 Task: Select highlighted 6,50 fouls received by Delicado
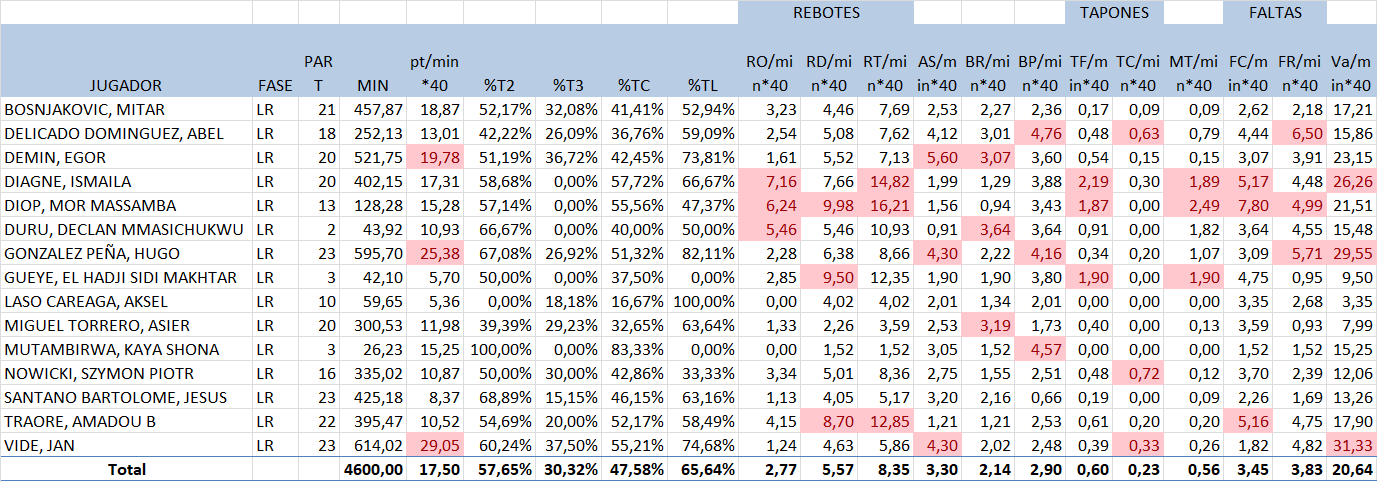1302,133
